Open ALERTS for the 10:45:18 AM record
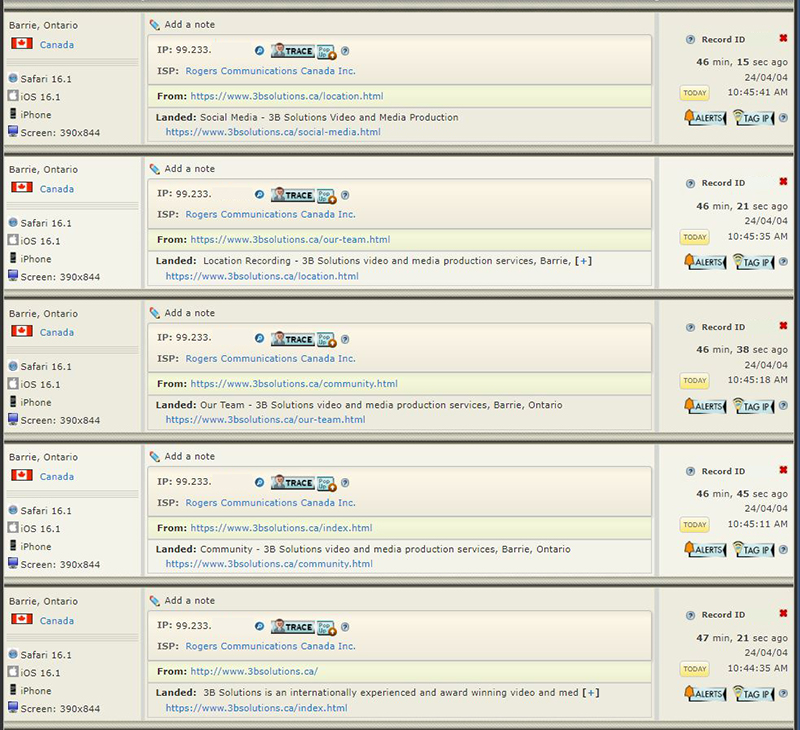This screenshot has height=730, width=800. (x=705, y=406)
